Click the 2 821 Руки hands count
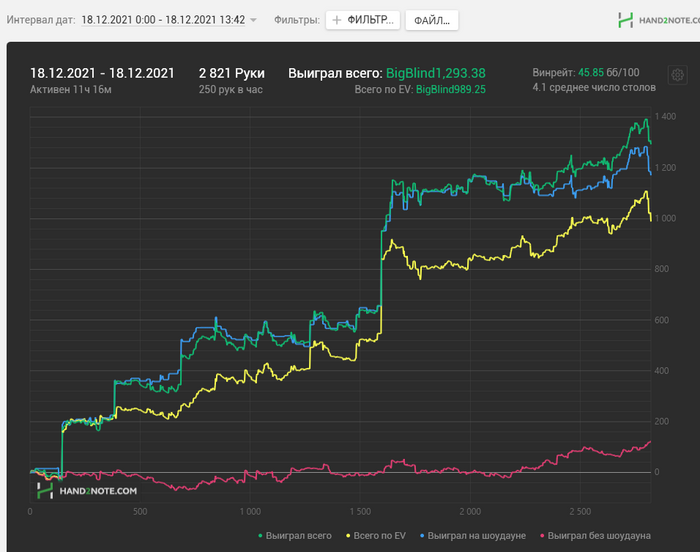This screenshot has height=552, width=700. click(x=232, y=73)
